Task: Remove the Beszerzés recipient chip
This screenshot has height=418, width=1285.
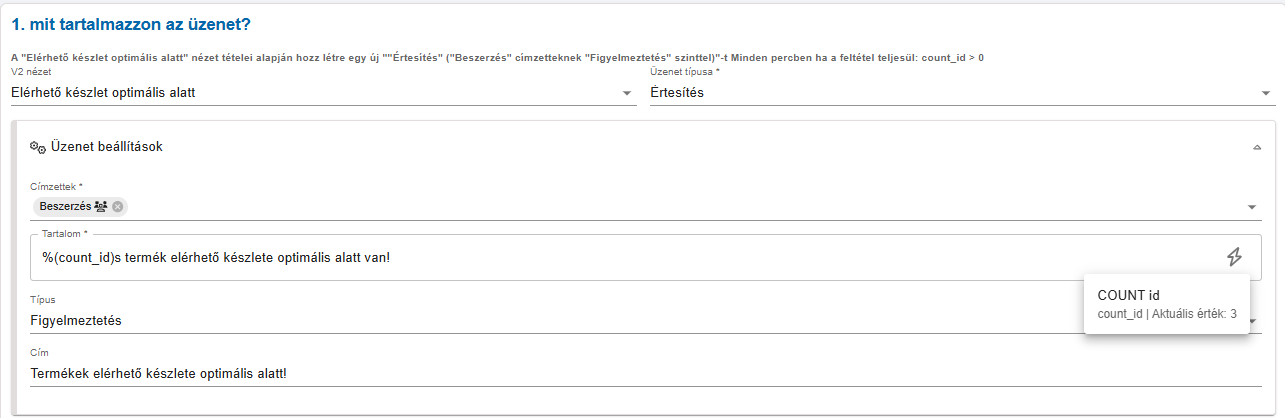Action: (x=117, y=207)
